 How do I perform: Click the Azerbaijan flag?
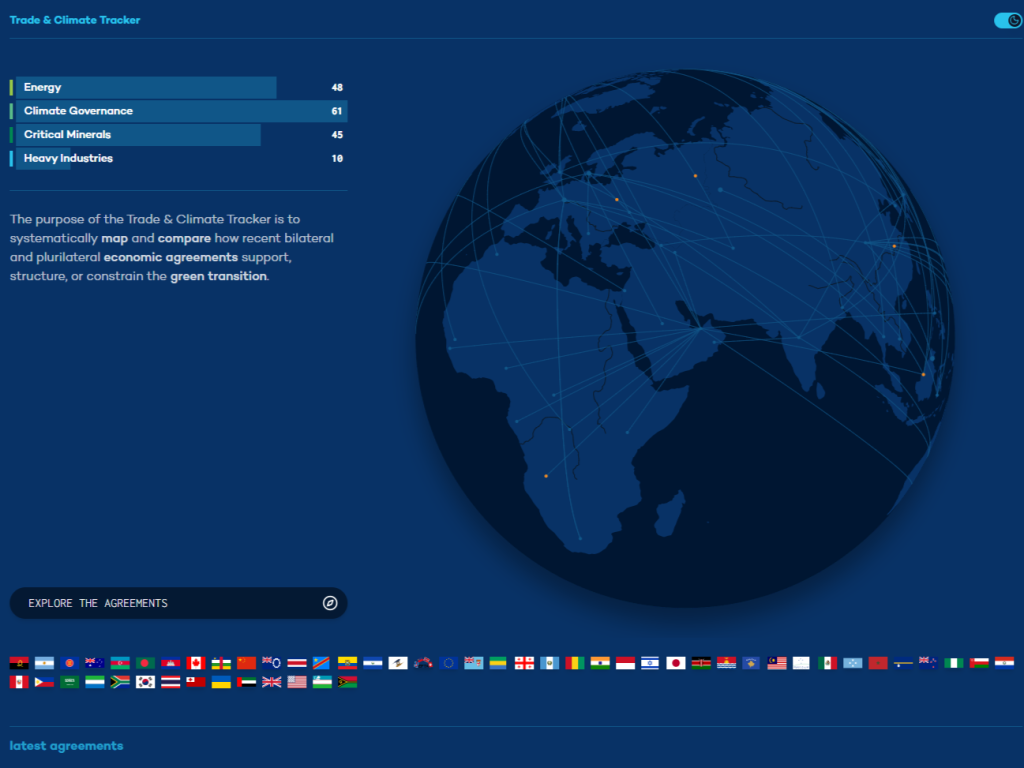[120, 663]
